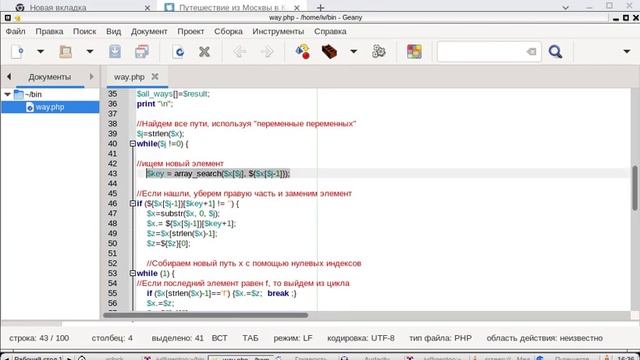Click status bar 'режим: LF'
The image size is (640, 360).
click(293, 338)
